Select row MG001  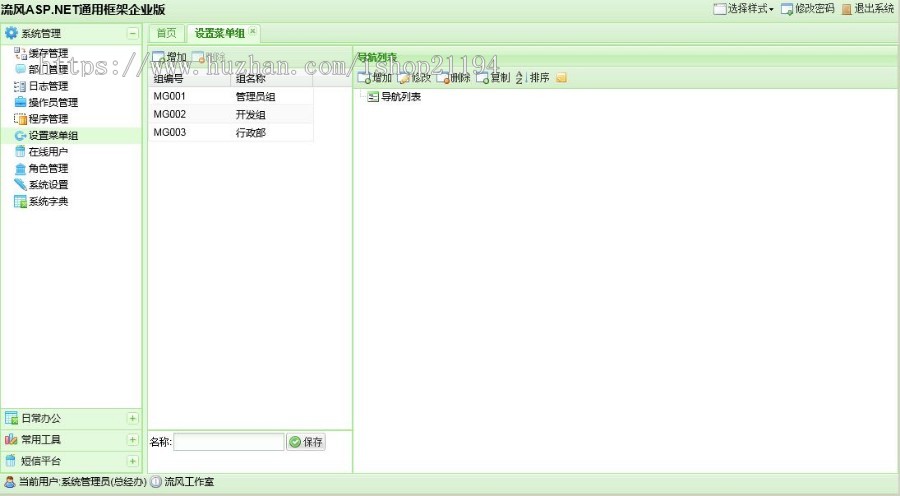231,96
